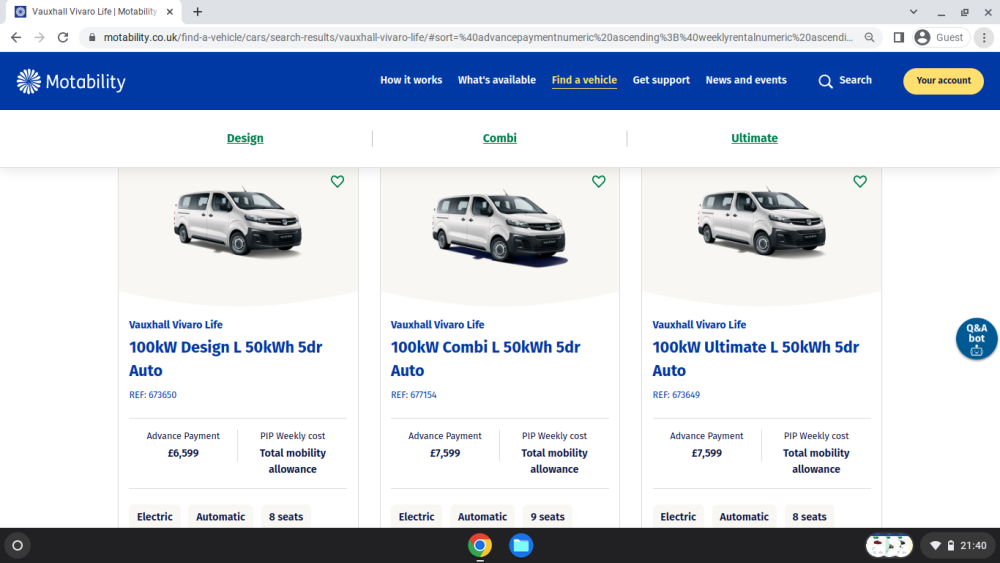Select REF: 673650 text
1000x563 pixels.
153,395
